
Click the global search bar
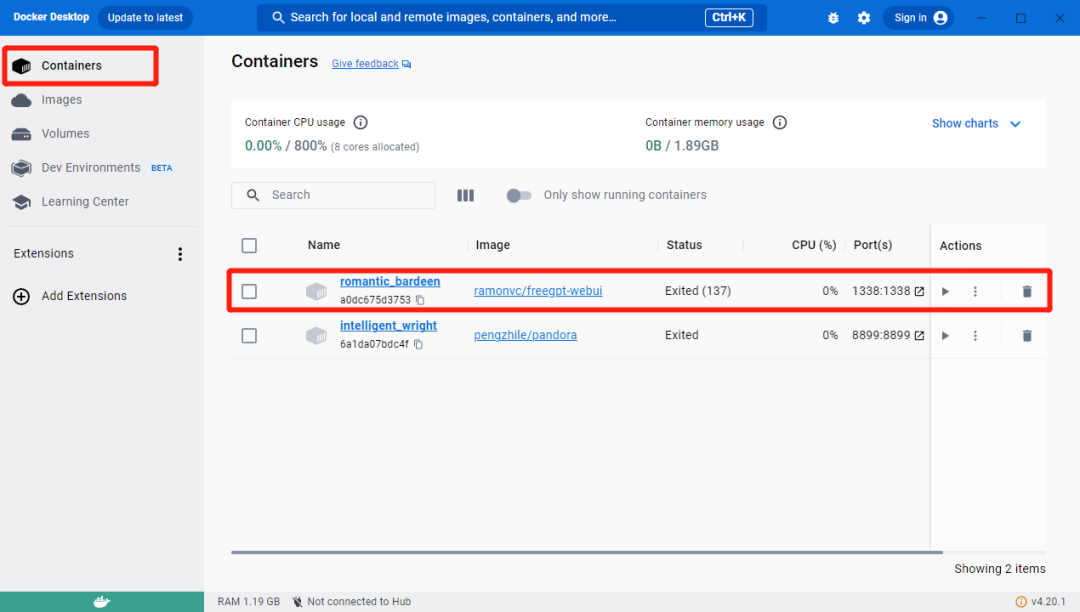(x=512, y=18)
